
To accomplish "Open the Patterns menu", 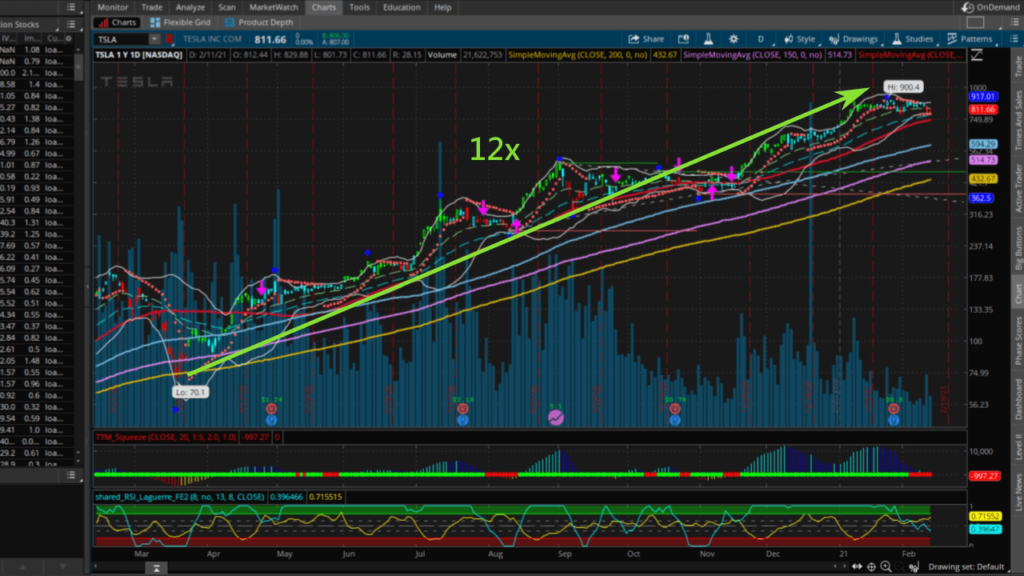I will pyautogui.click(x=970, y=39).
